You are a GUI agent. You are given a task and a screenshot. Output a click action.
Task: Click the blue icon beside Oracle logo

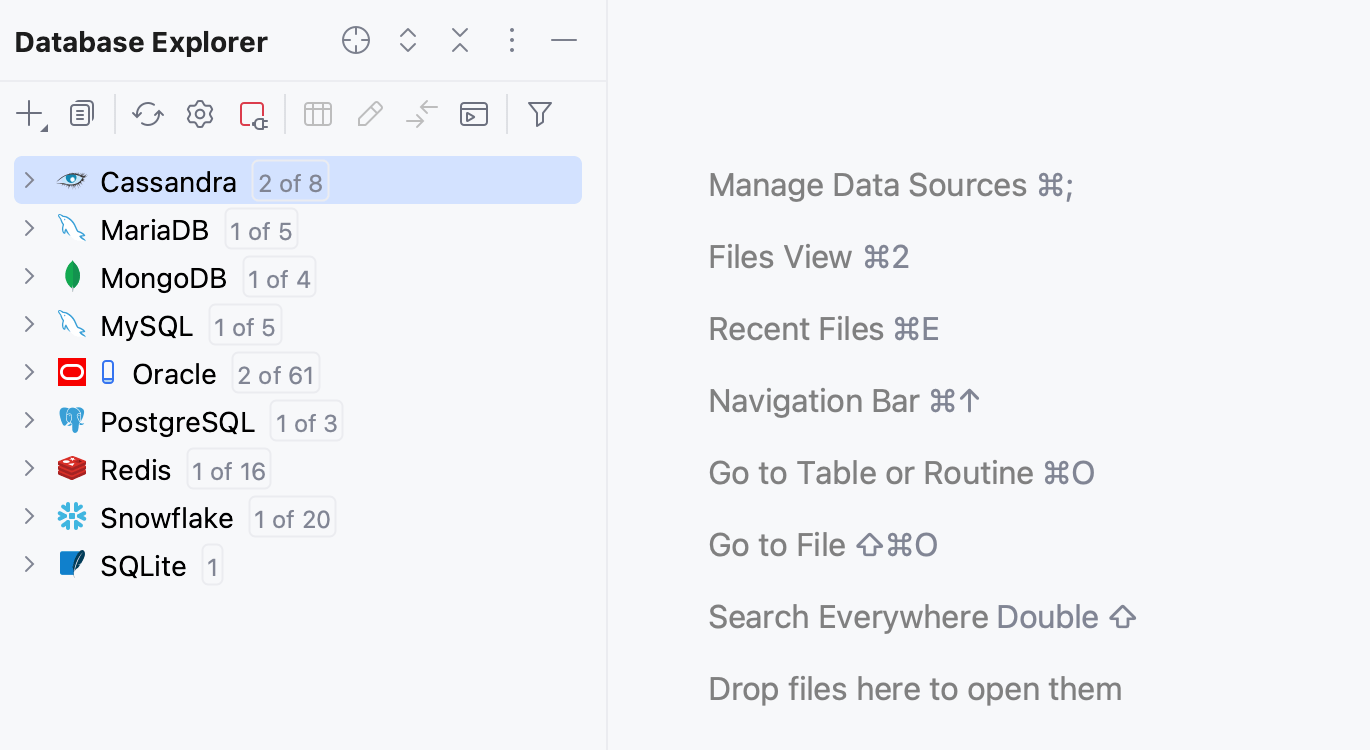tap(108, 373)
